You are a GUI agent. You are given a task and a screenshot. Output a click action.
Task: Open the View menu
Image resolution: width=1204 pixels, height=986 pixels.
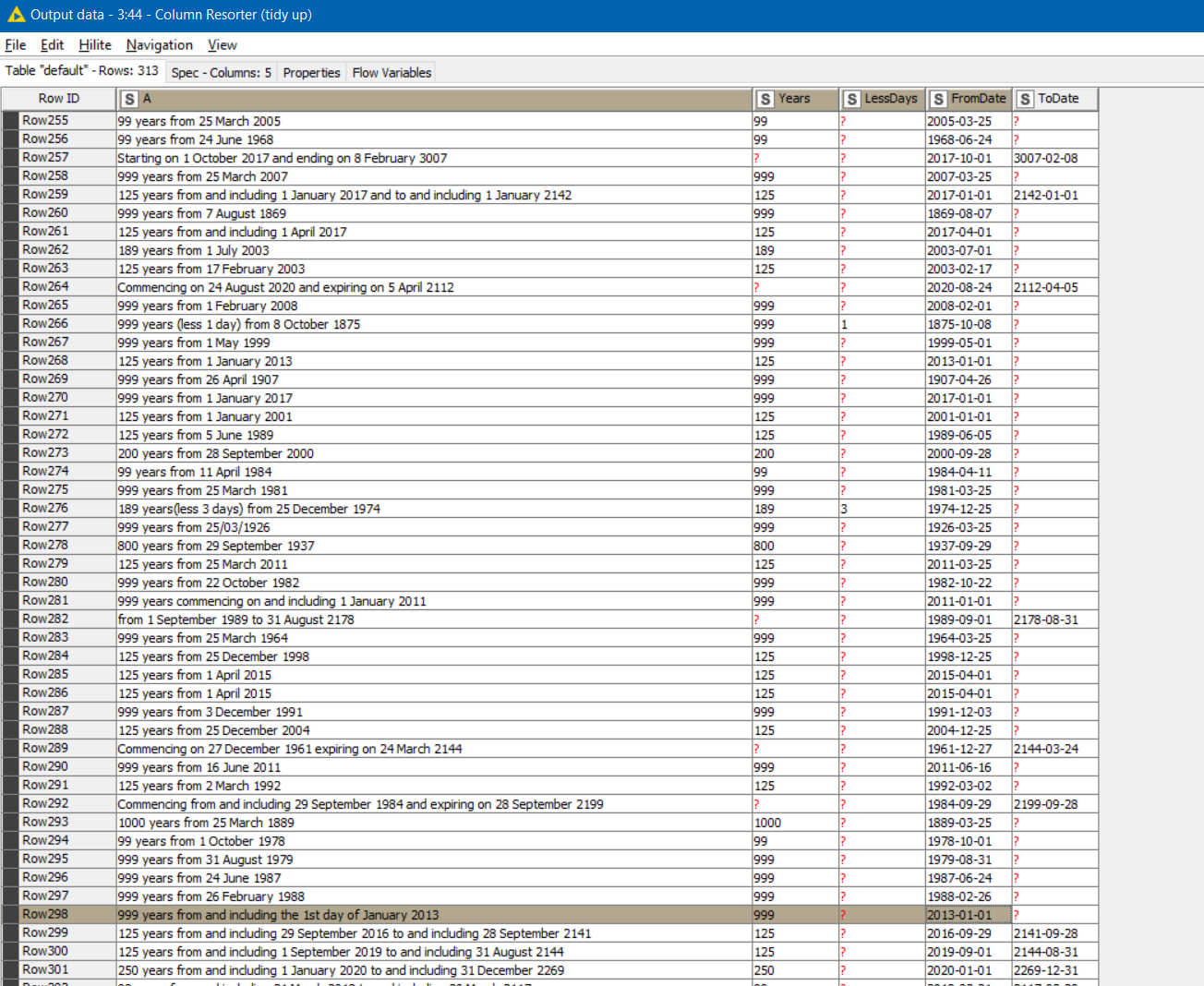click(x=223, y=45)
